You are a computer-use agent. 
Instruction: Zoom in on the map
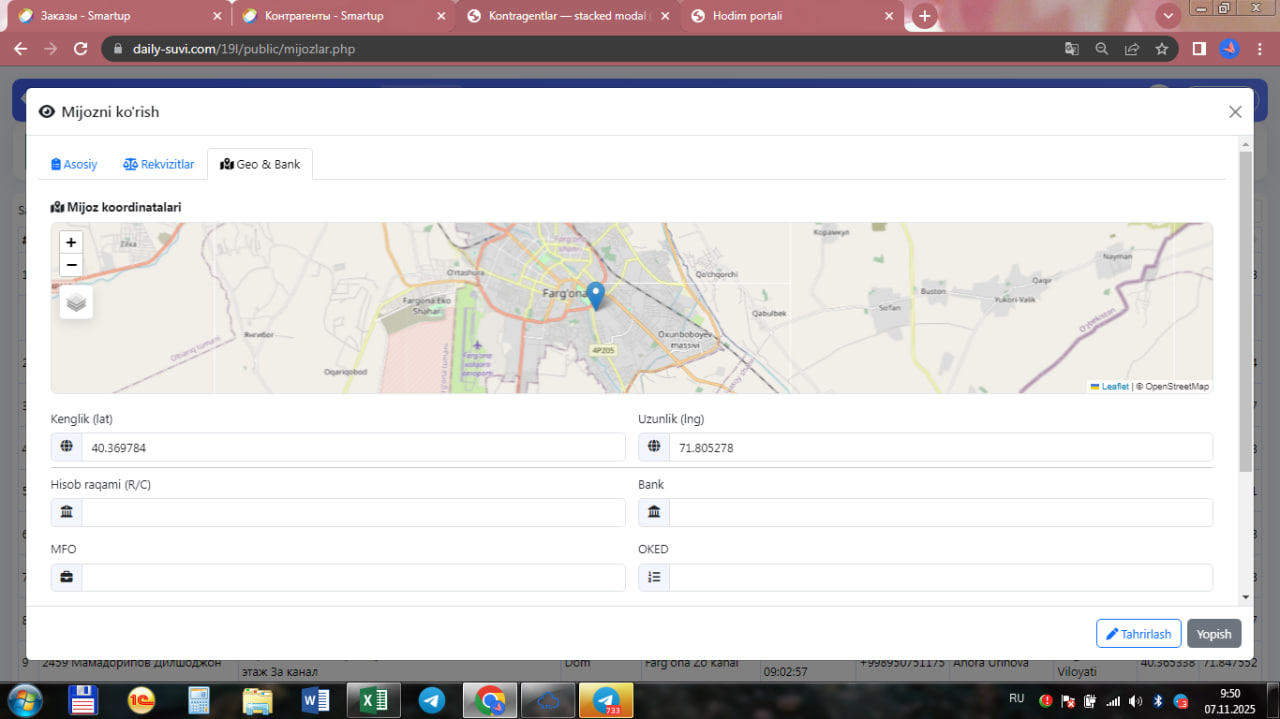(x=71, y=242)
